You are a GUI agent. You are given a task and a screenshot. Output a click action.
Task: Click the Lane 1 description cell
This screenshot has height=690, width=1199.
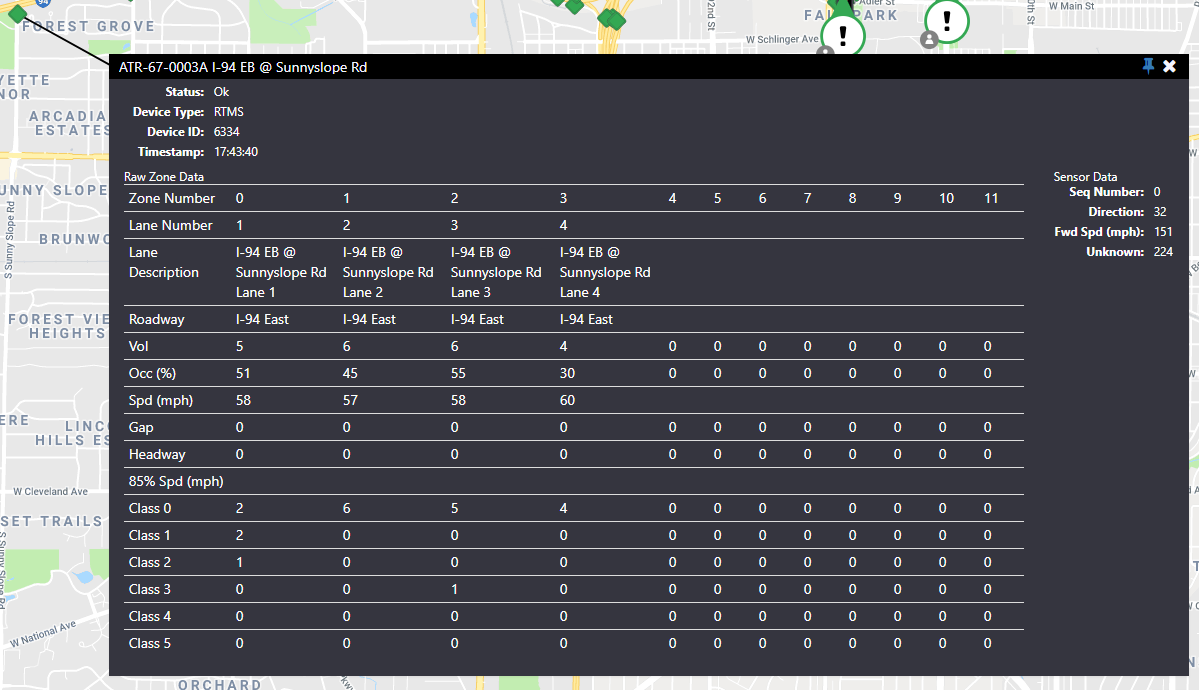click(x=281, y=272)
